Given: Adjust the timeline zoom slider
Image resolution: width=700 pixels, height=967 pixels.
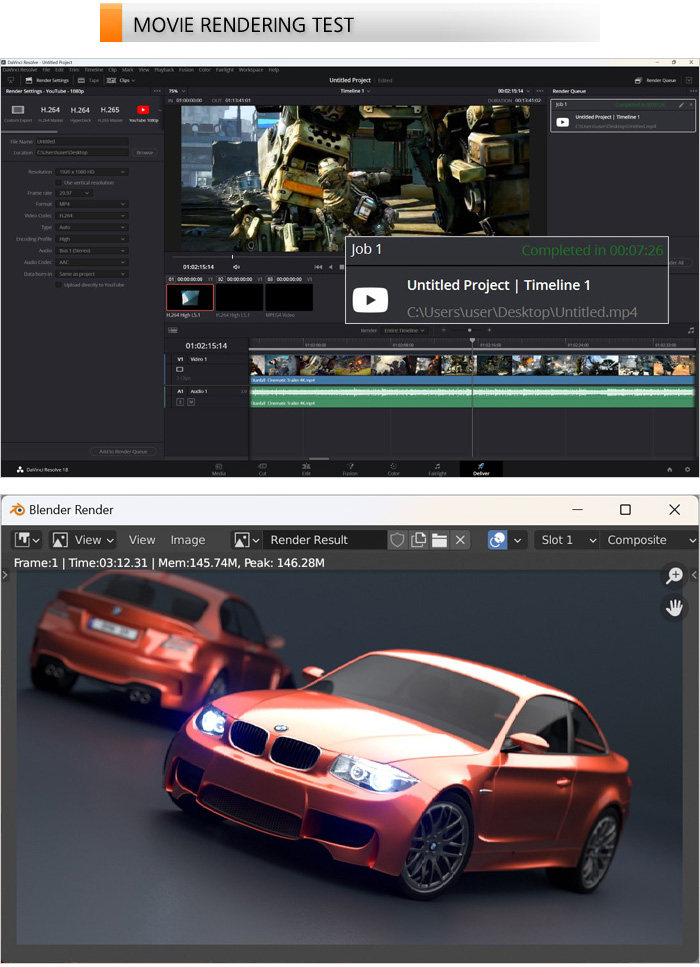Looking at the screenshot, I should [x=467, y=331].
